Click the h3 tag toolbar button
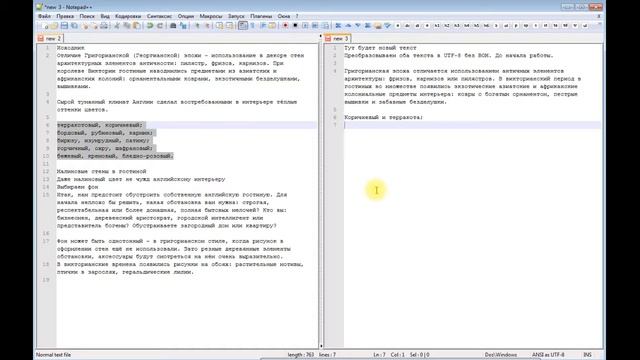640x360 pixels. click(457, 26)
